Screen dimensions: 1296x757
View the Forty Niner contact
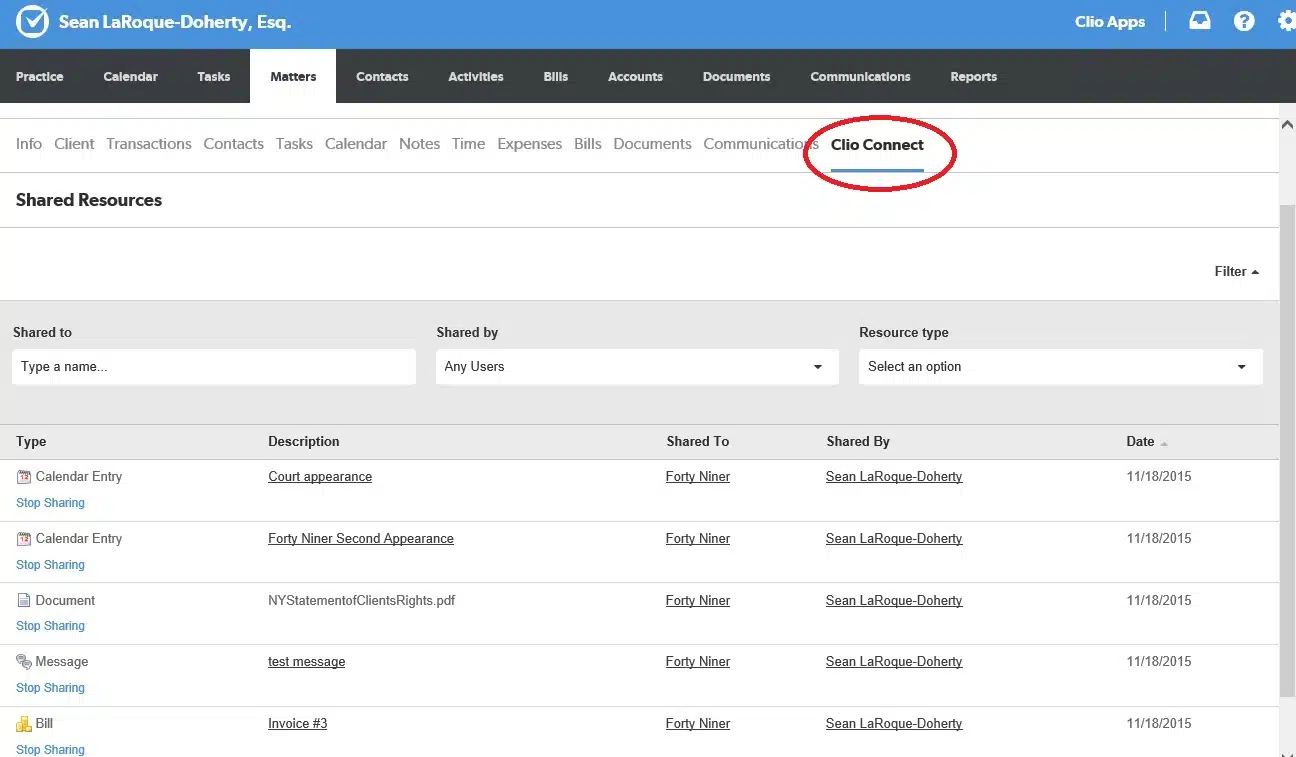click(697, 476)
